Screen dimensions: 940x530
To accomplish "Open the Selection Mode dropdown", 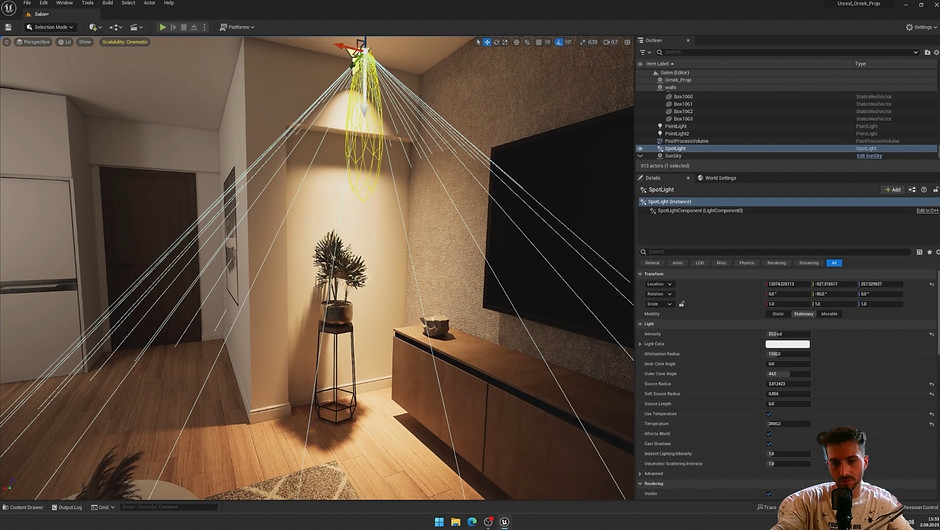I will coord(50,27).
